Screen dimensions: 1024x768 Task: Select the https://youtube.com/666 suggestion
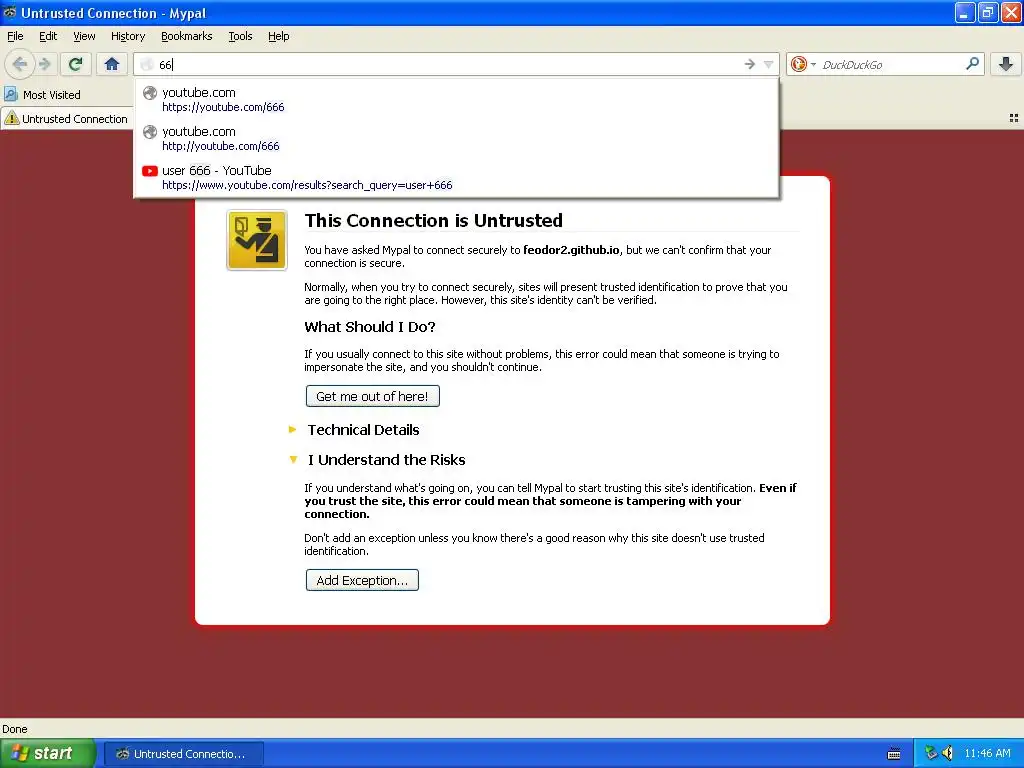[456, 99]
